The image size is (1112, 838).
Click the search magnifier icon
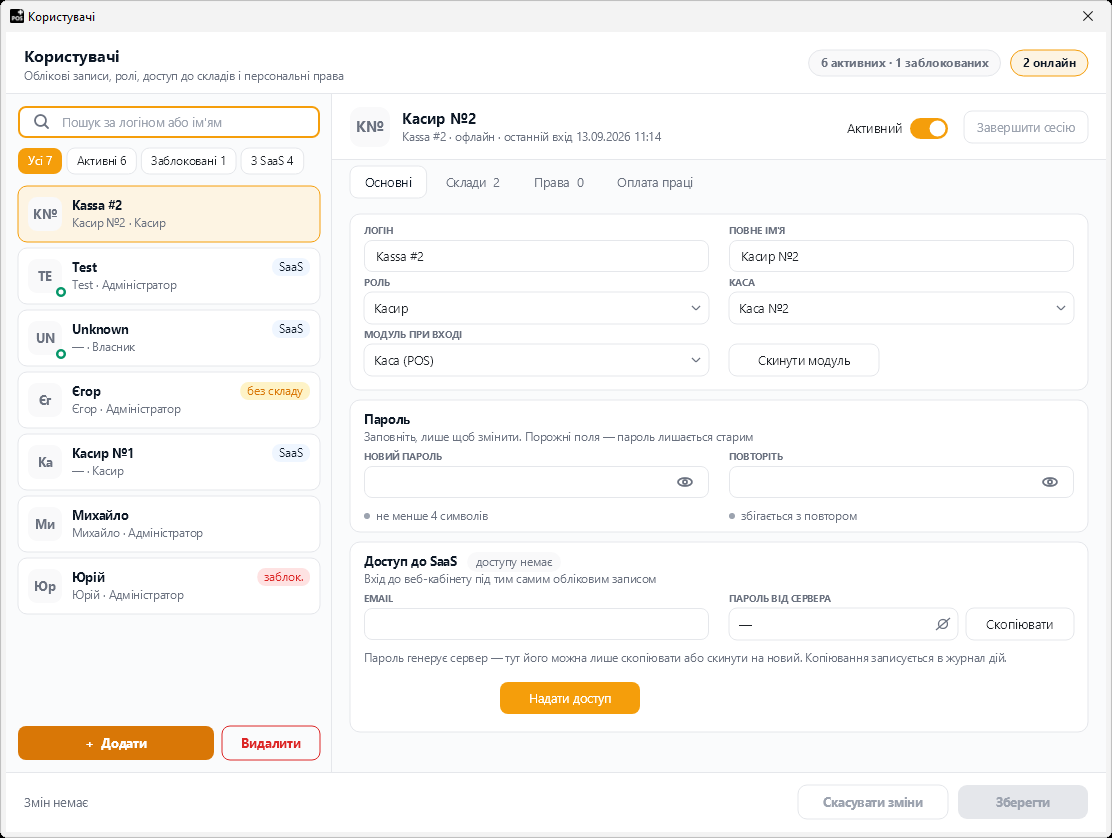click(x=42, y=122)
